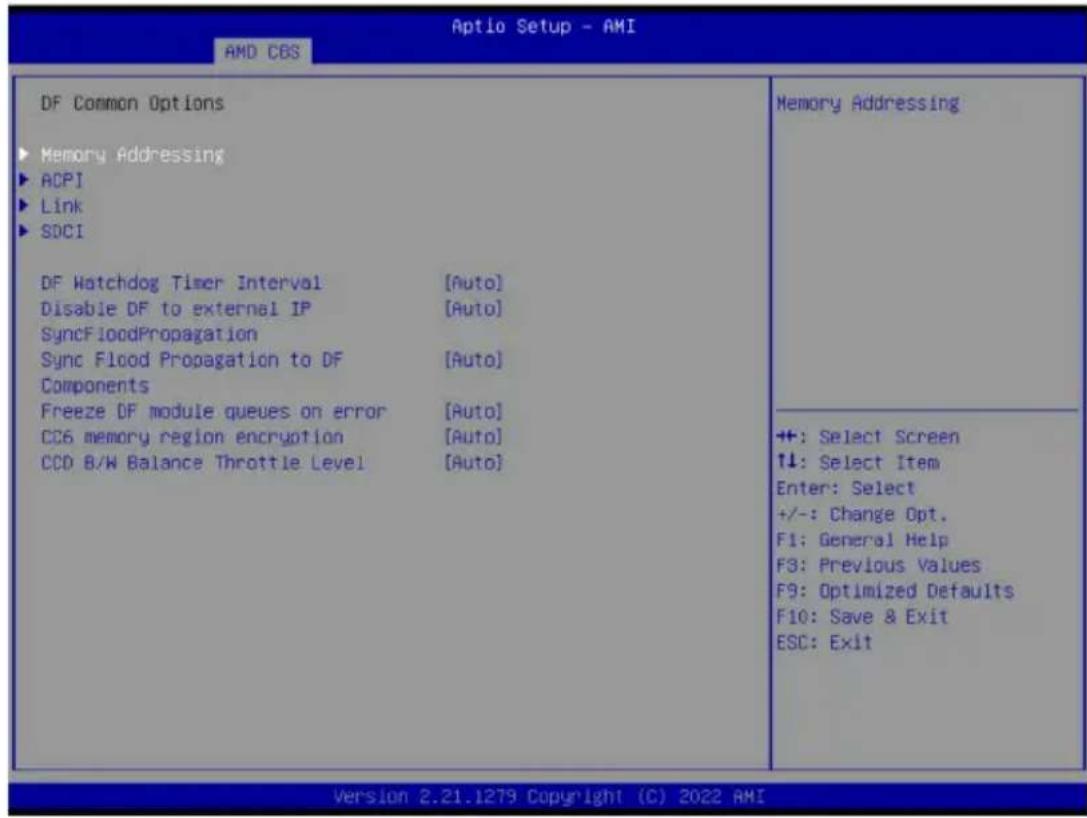Click the Change Opt. key hint
The width and height of the screenshot is (1087, 818).
coord(862,514)
